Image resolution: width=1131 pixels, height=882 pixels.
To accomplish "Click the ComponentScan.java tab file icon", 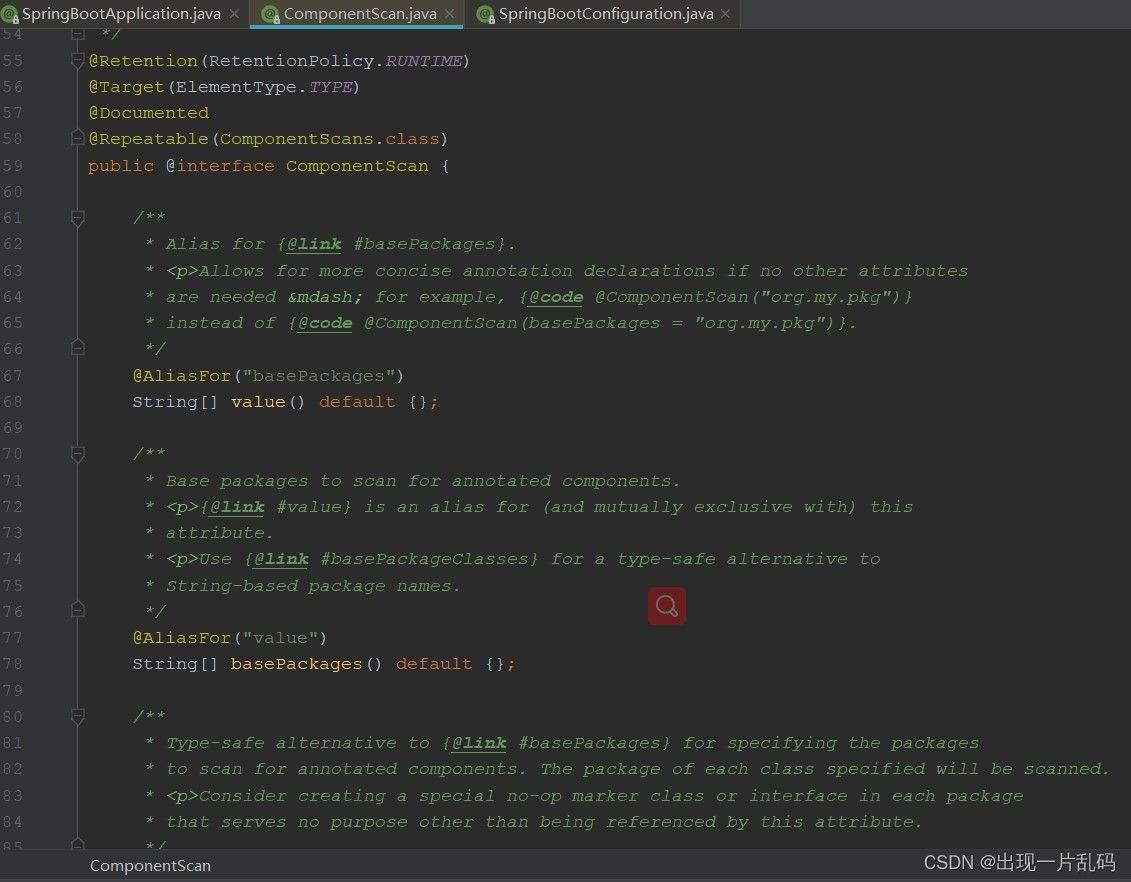I will click(x=270, y=14).
